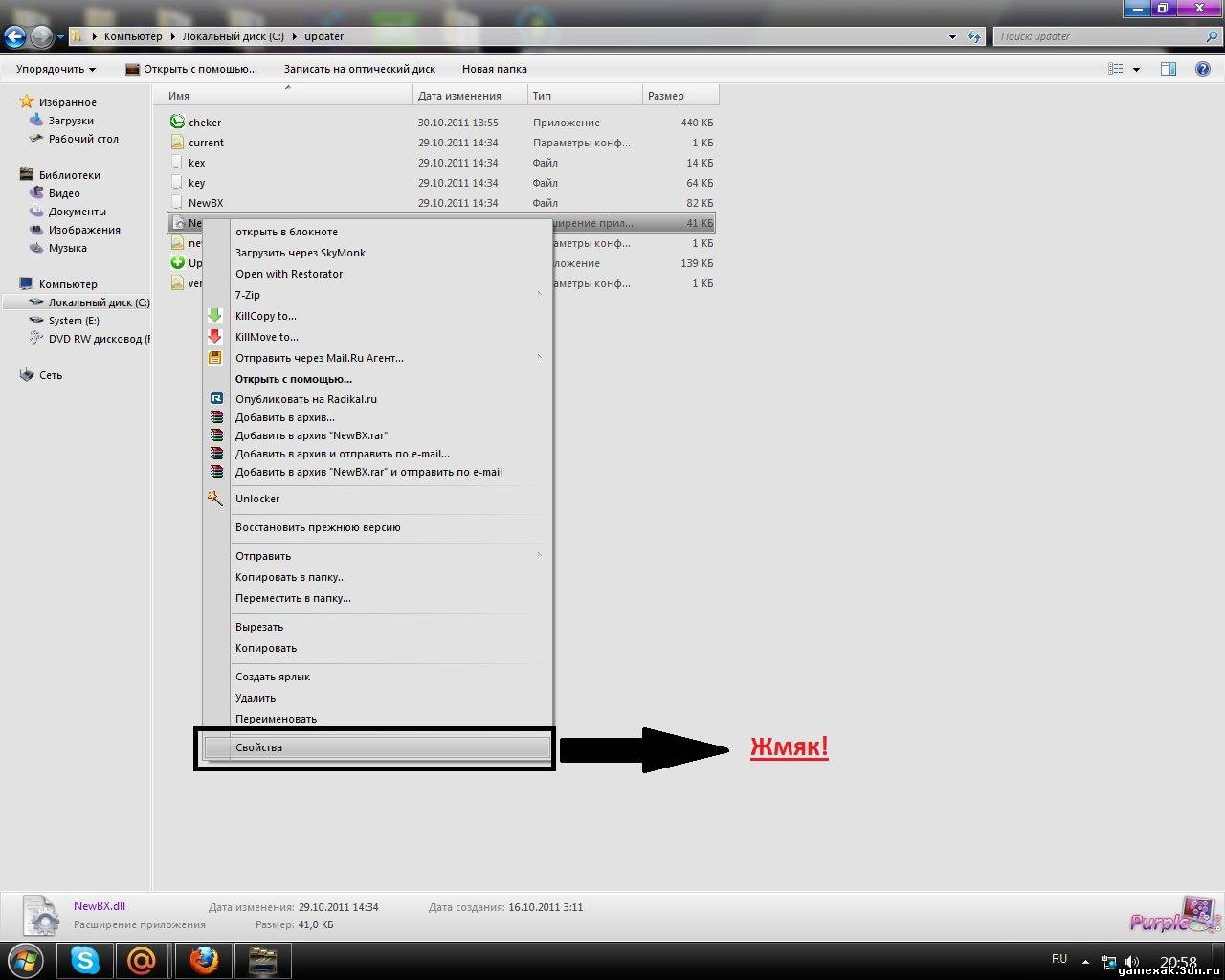Screen dimensions: 1225x980
Task: Click the green KillCopy to... arrow icon
Action: (215, 316)
